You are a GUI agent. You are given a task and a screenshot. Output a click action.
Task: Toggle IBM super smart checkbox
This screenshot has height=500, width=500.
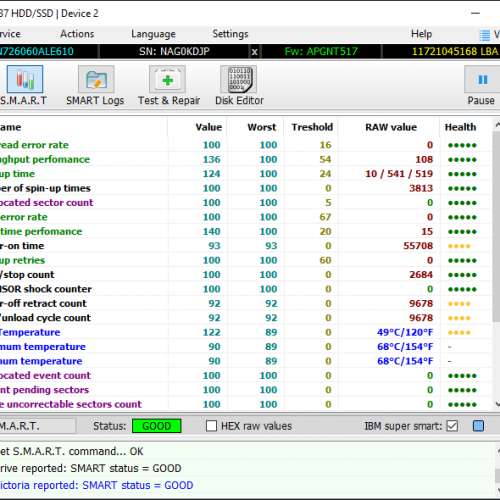(x=452, y=426)
